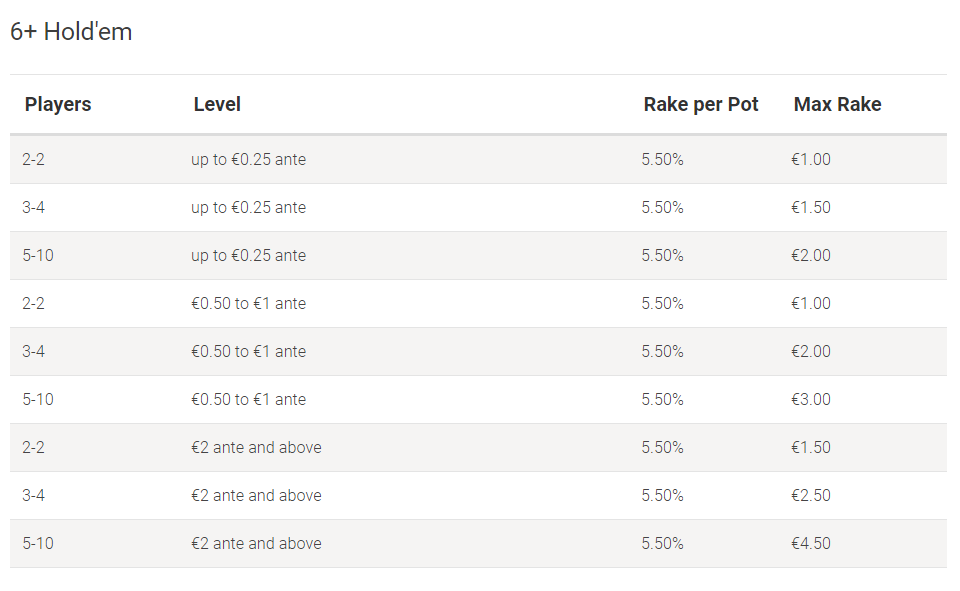This screenshot has height=591, width=960.
Task: Select €2.00 max rake in the 3-4 €0.50 to €1 row
Action: tap(811, 351)
